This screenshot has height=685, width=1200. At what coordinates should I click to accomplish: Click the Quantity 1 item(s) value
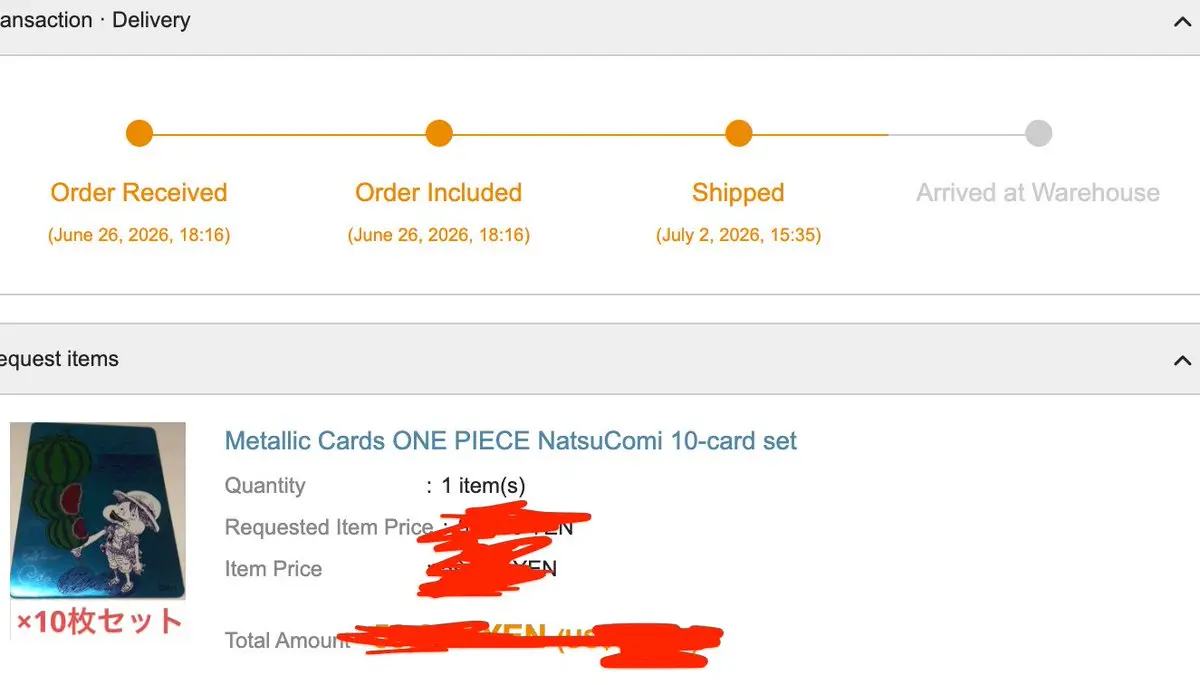click(484, 486)
